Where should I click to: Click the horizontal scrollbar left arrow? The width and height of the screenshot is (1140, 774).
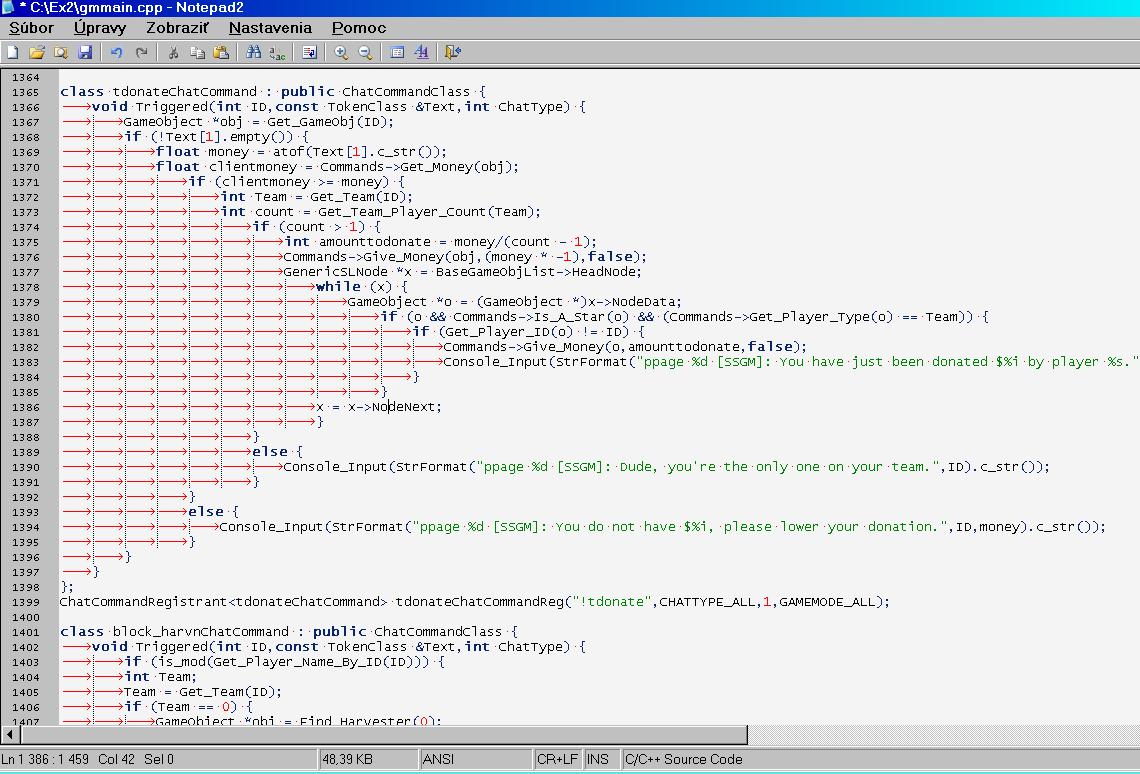[x=9, y=735]
